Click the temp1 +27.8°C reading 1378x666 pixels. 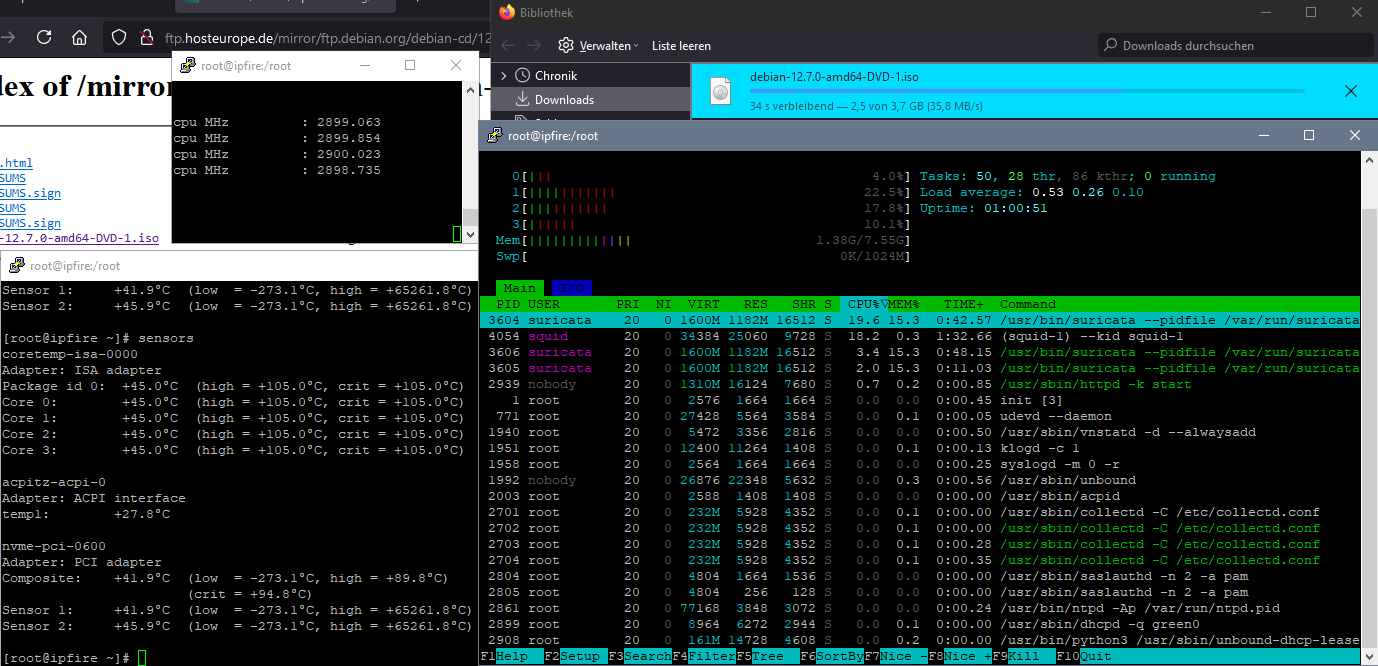[x=86, y=514]
